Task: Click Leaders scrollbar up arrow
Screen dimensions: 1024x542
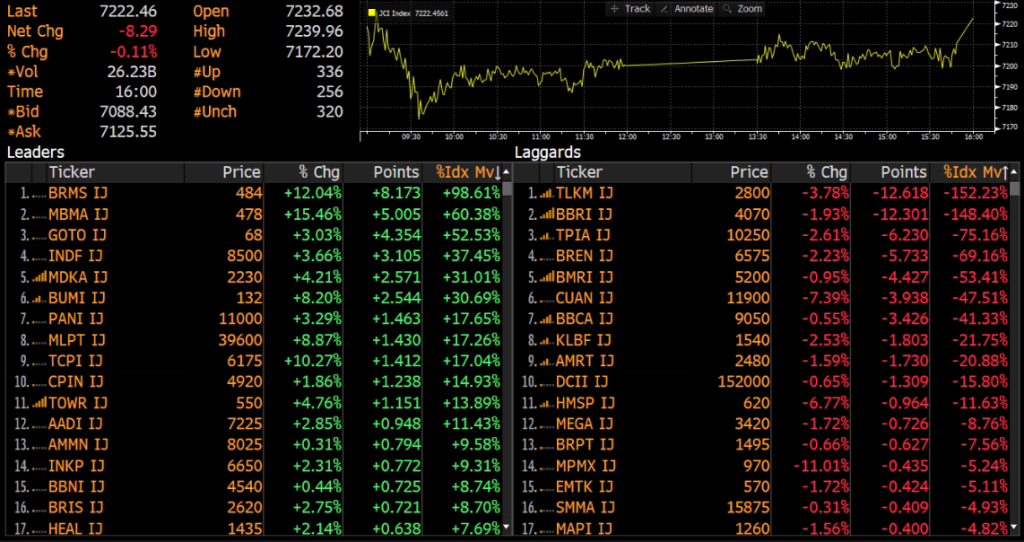Action: 507,172
